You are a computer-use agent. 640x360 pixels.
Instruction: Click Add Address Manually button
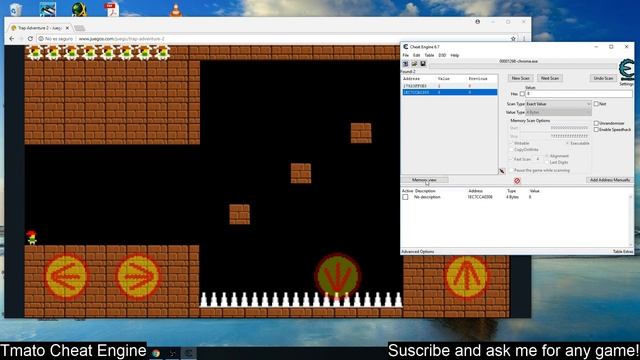(x=610, y=180)
